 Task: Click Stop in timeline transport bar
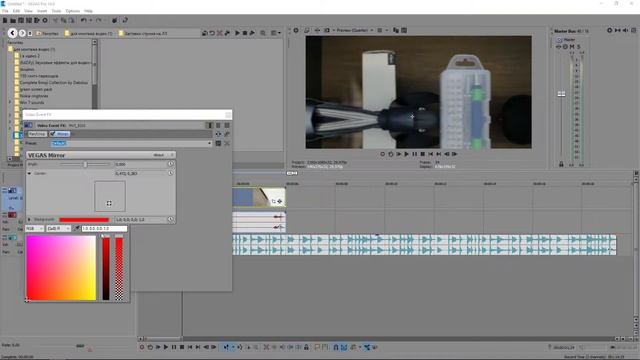point(182,347)
